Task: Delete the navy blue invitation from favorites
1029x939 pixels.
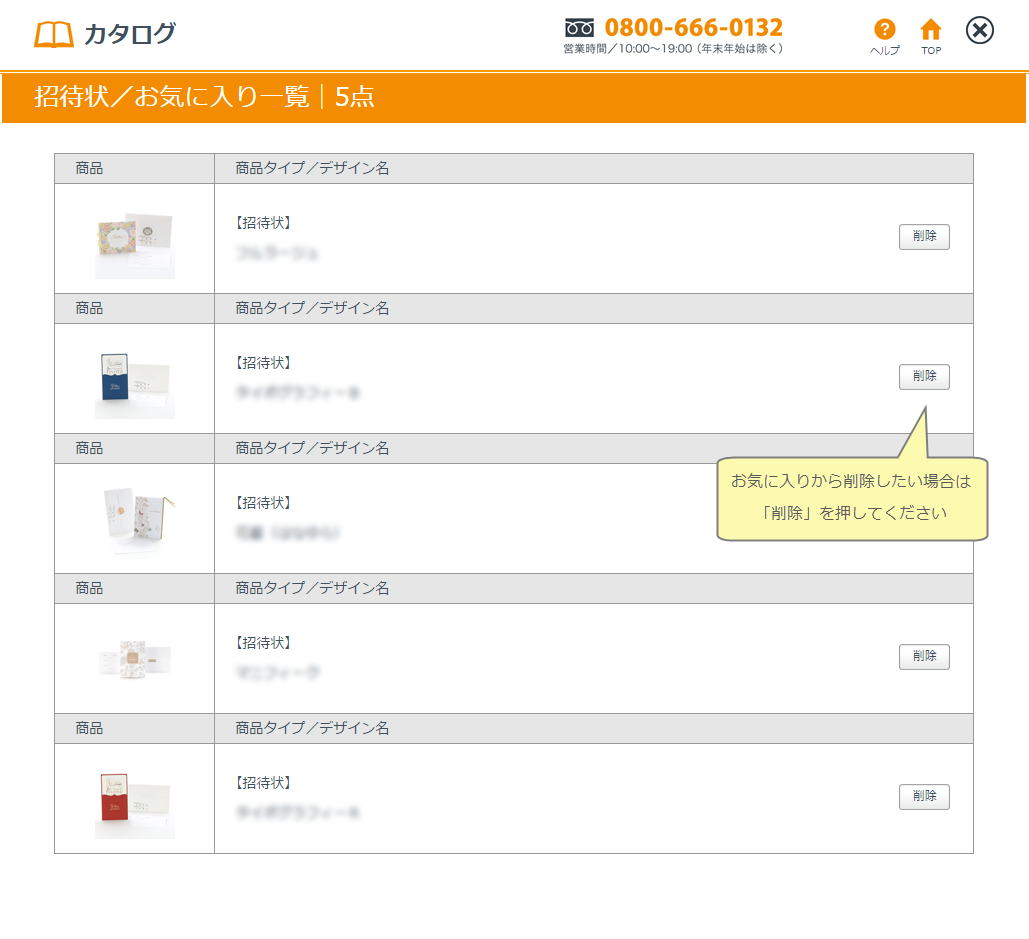Action: tap(924, 377)
